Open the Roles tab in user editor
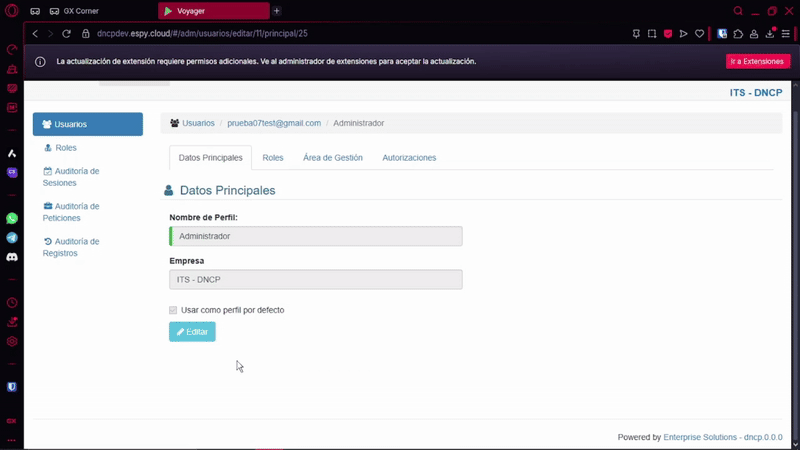 click(x=273, y=158)
